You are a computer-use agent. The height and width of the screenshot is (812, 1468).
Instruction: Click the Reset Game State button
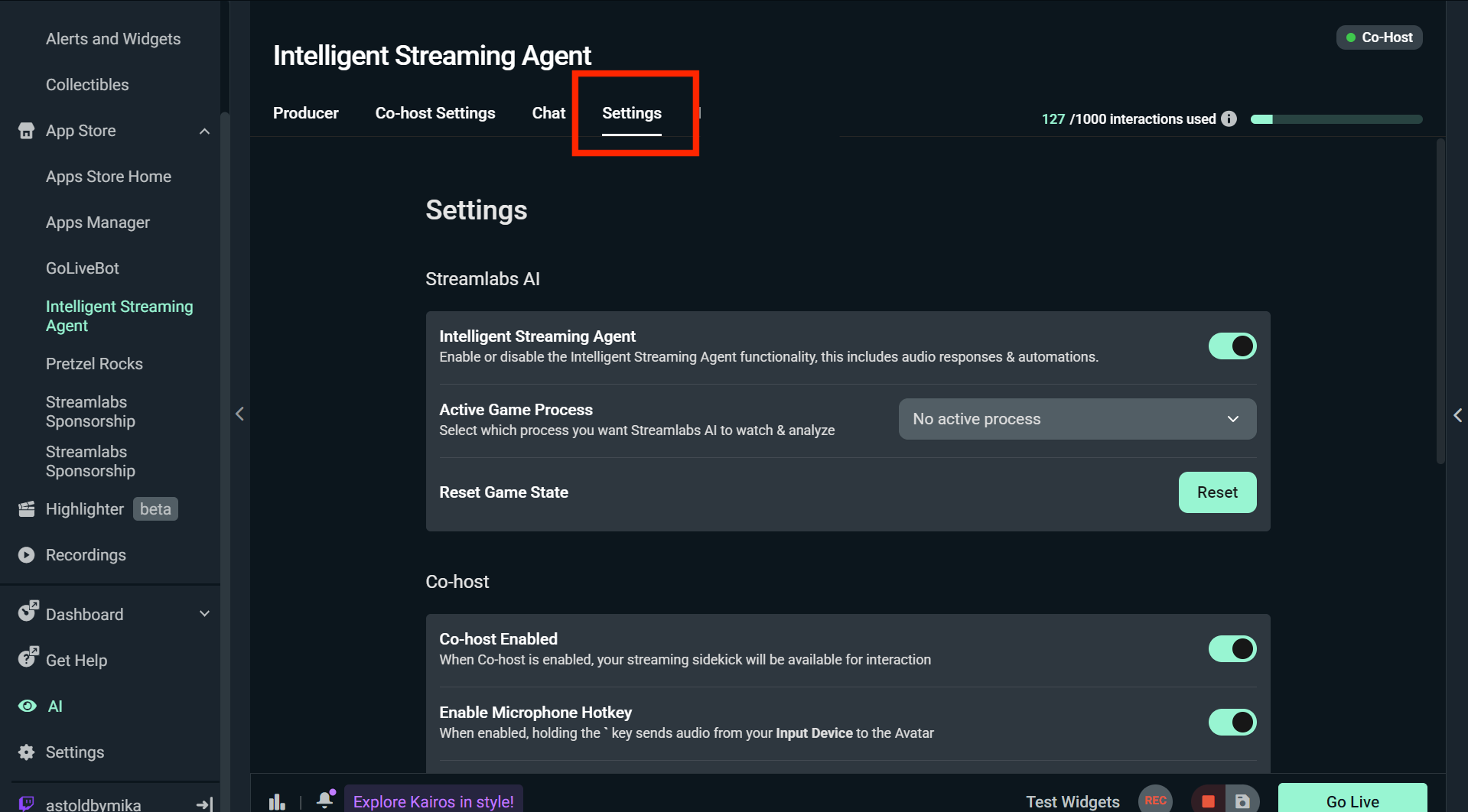pos(1217,492)
